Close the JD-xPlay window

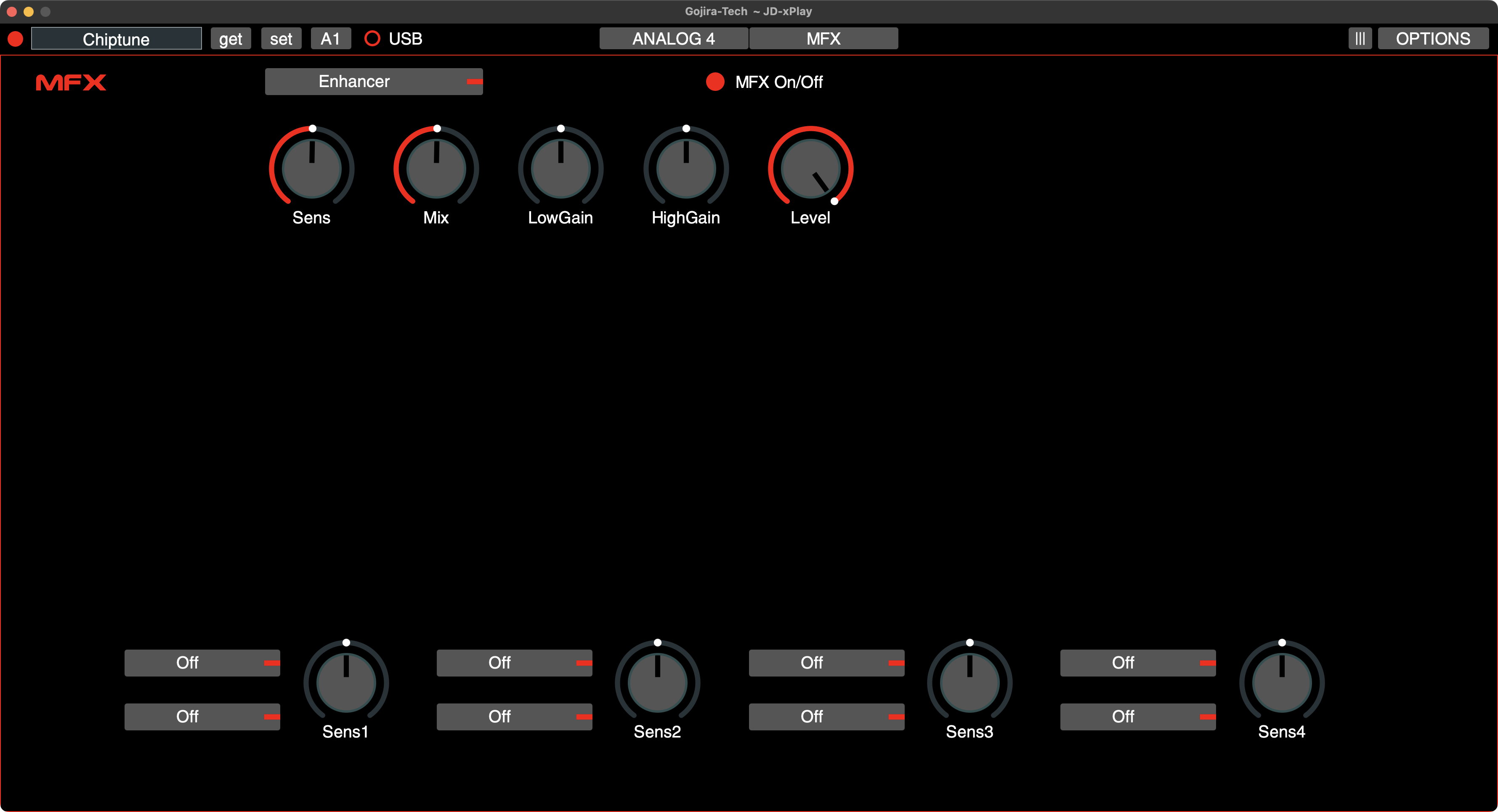click(12, 12)
